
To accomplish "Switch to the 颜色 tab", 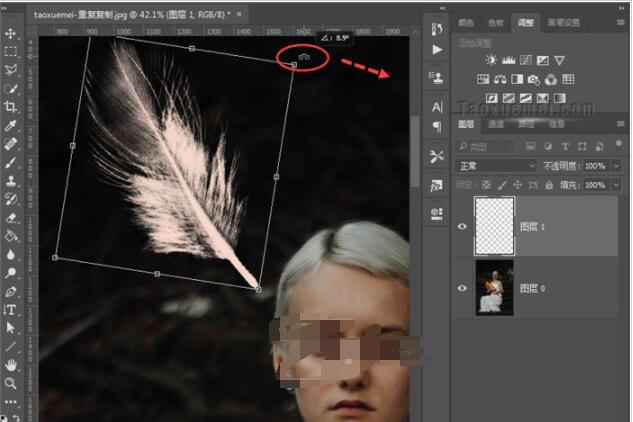I will [466, 23].
